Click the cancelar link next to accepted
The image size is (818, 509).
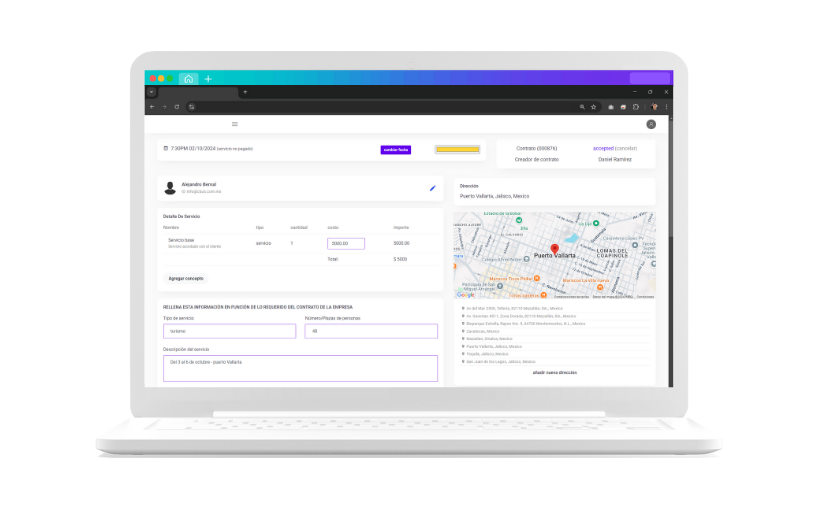coord(626,148)
